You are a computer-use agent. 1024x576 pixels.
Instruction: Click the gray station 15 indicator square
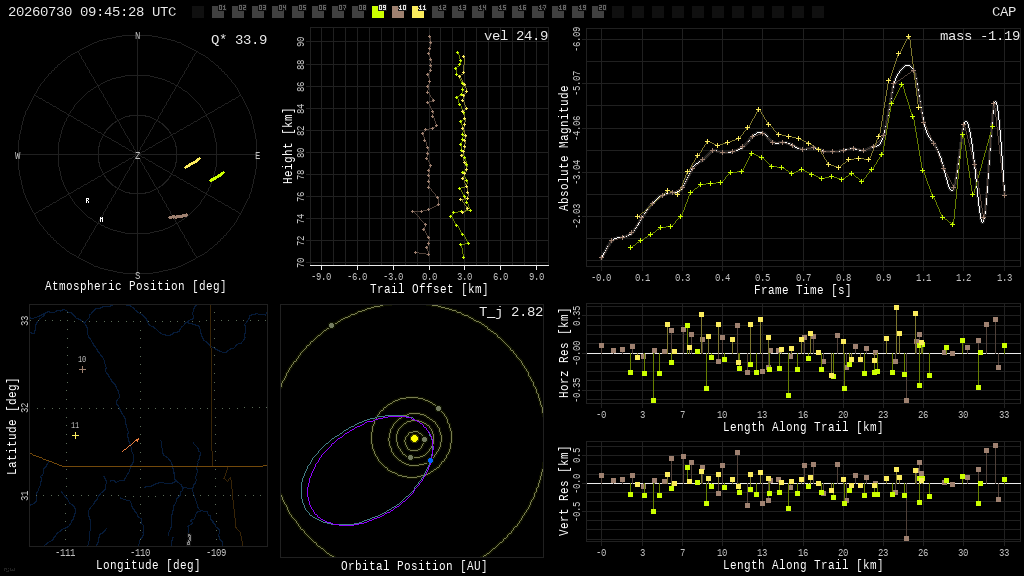point(498,12)
